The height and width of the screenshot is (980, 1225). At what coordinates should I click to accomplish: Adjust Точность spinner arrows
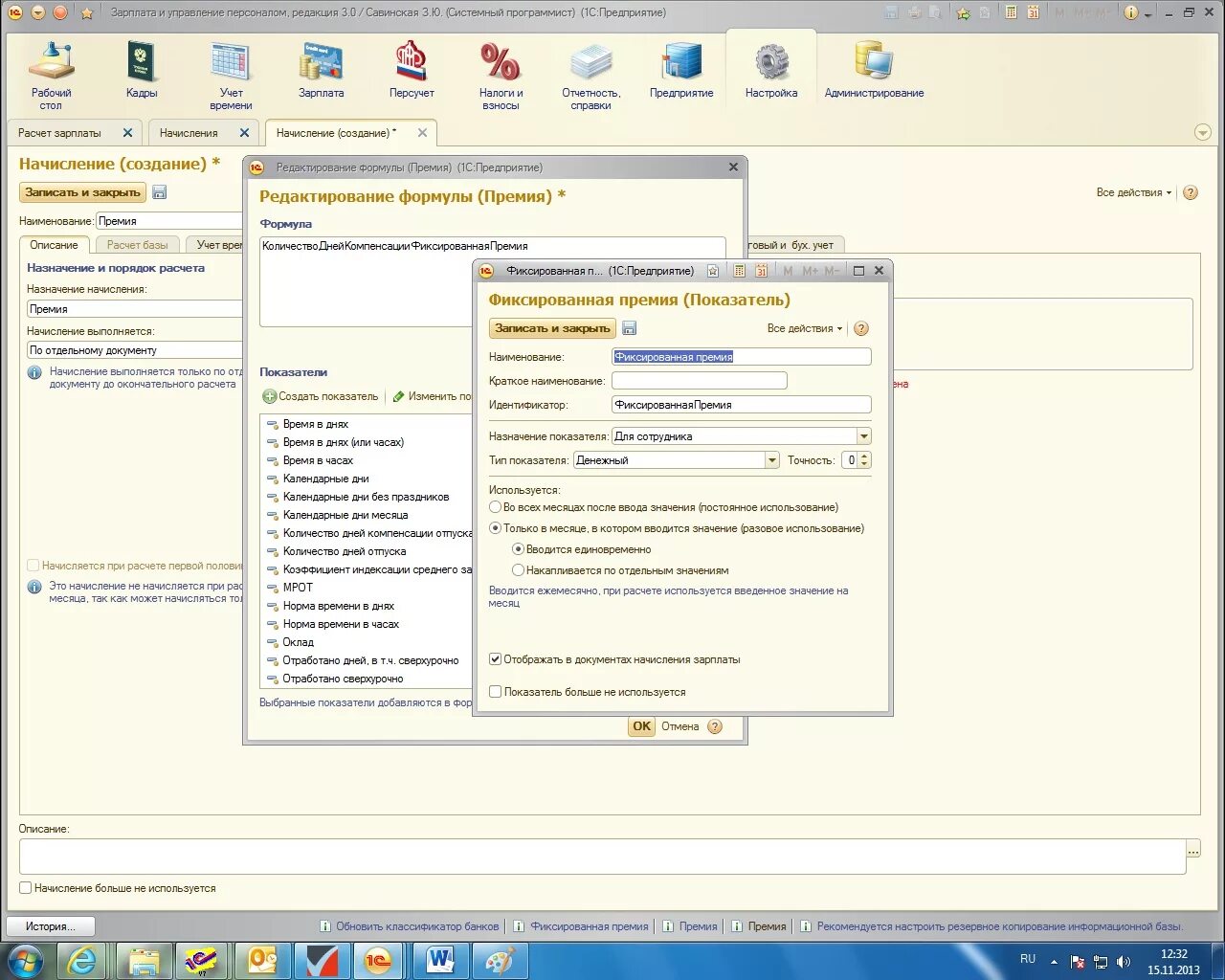(x=865, y=460)
